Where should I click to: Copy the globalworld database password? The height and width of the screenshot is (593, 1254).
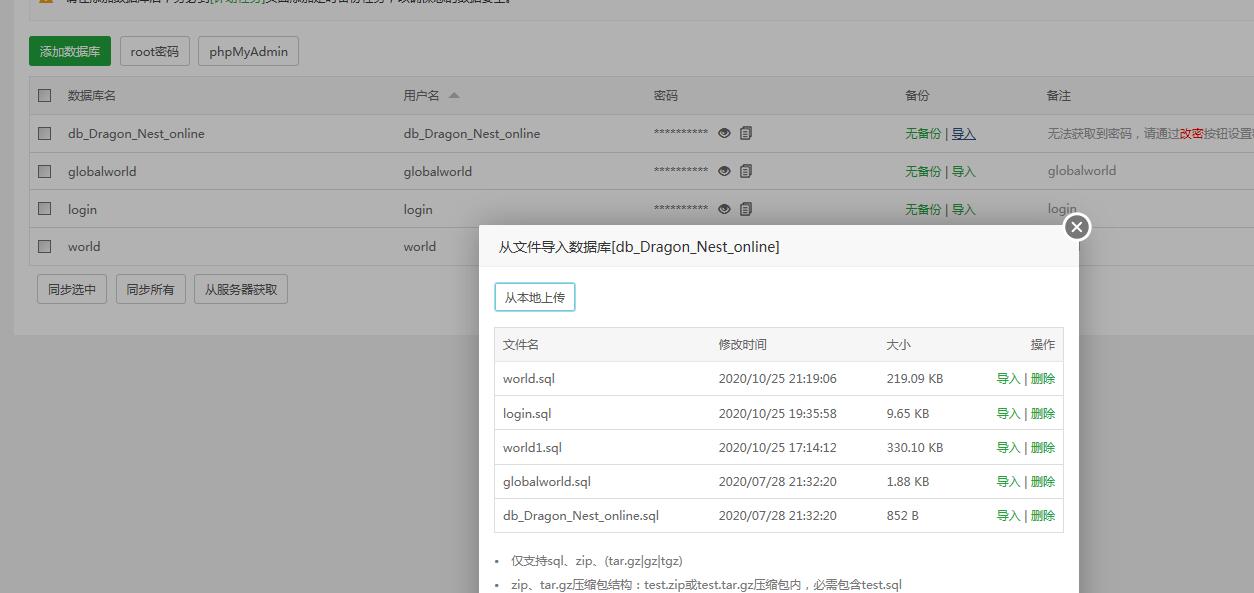(746, 171)
